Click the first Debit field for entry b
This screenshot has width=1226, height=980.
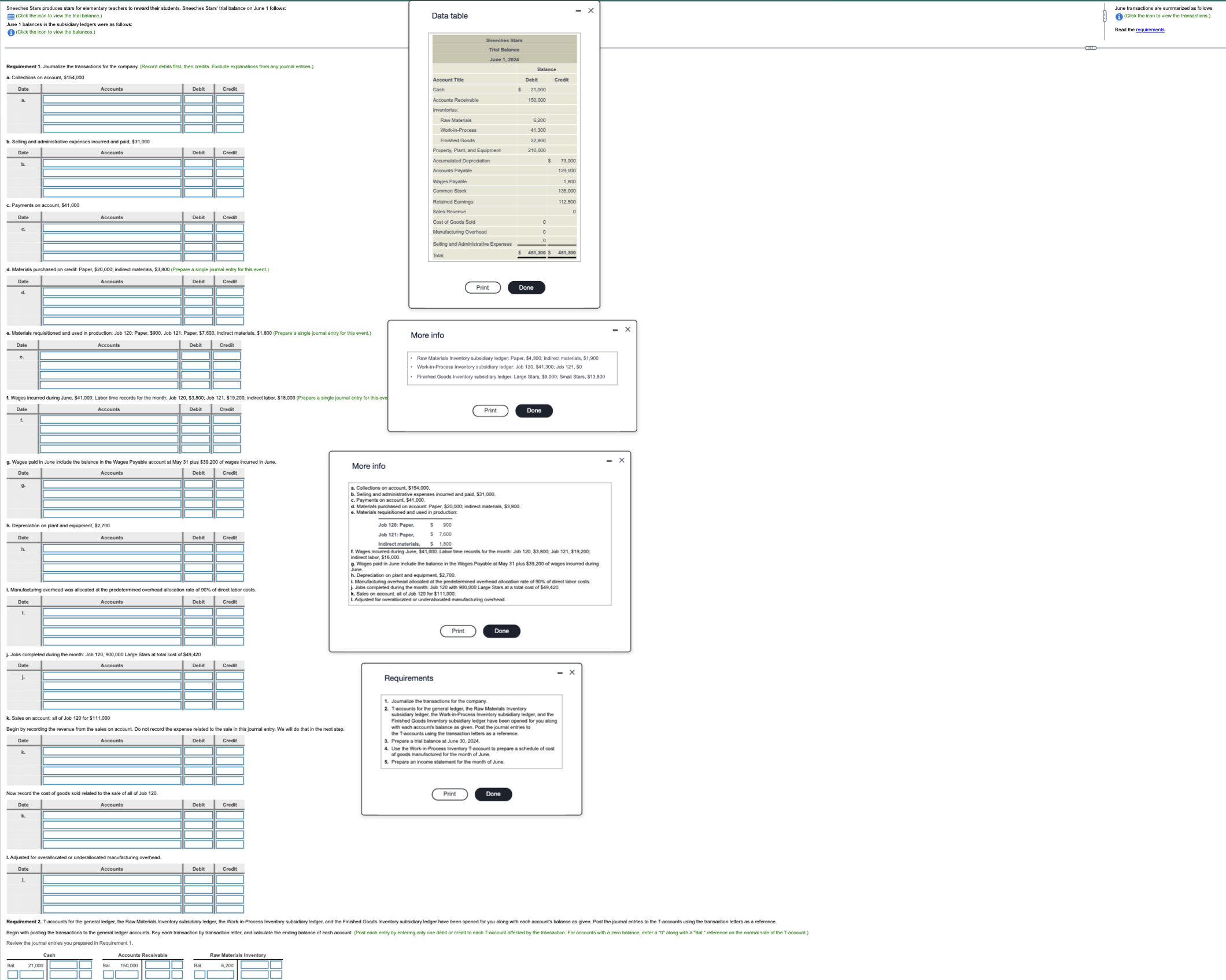click(198, 162)
